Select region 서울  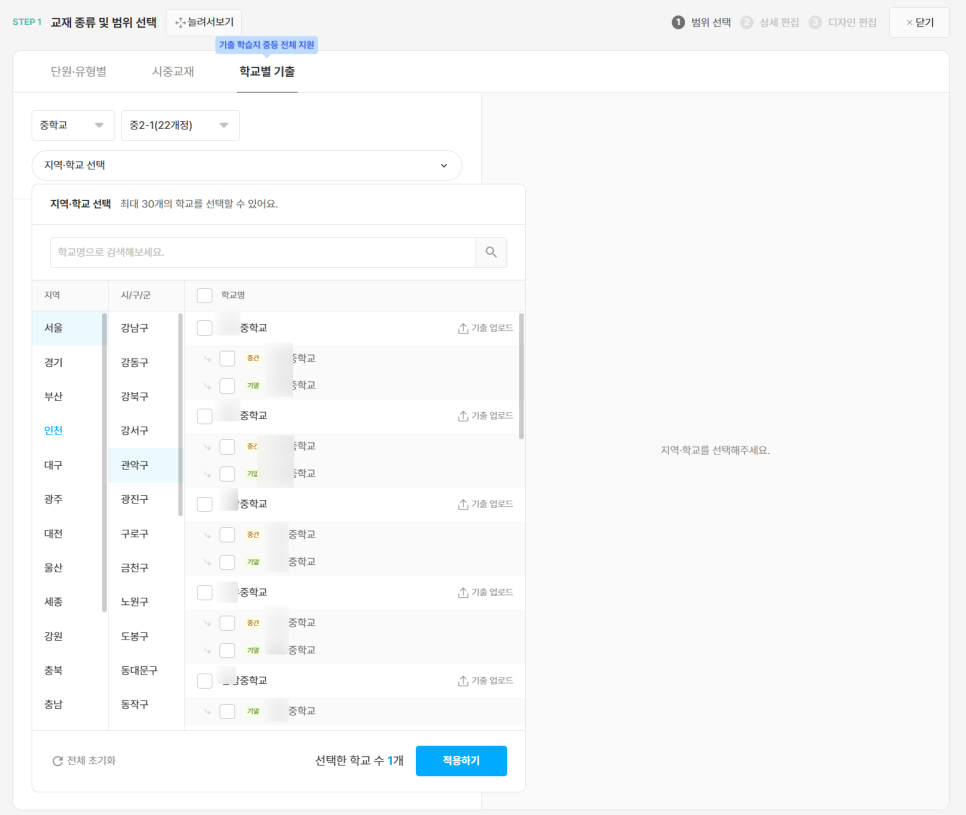(67, 328)
